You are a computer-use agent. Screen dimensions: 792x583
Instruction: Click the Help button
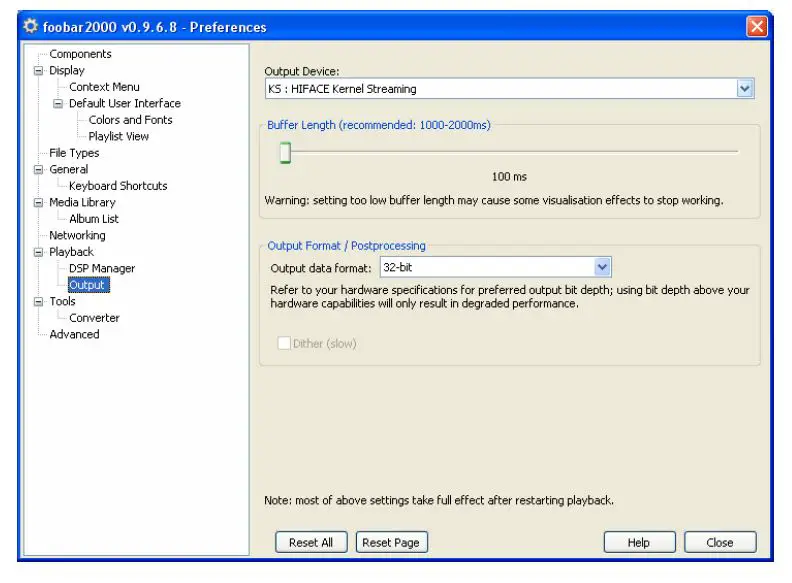click(x=639, y=542)
